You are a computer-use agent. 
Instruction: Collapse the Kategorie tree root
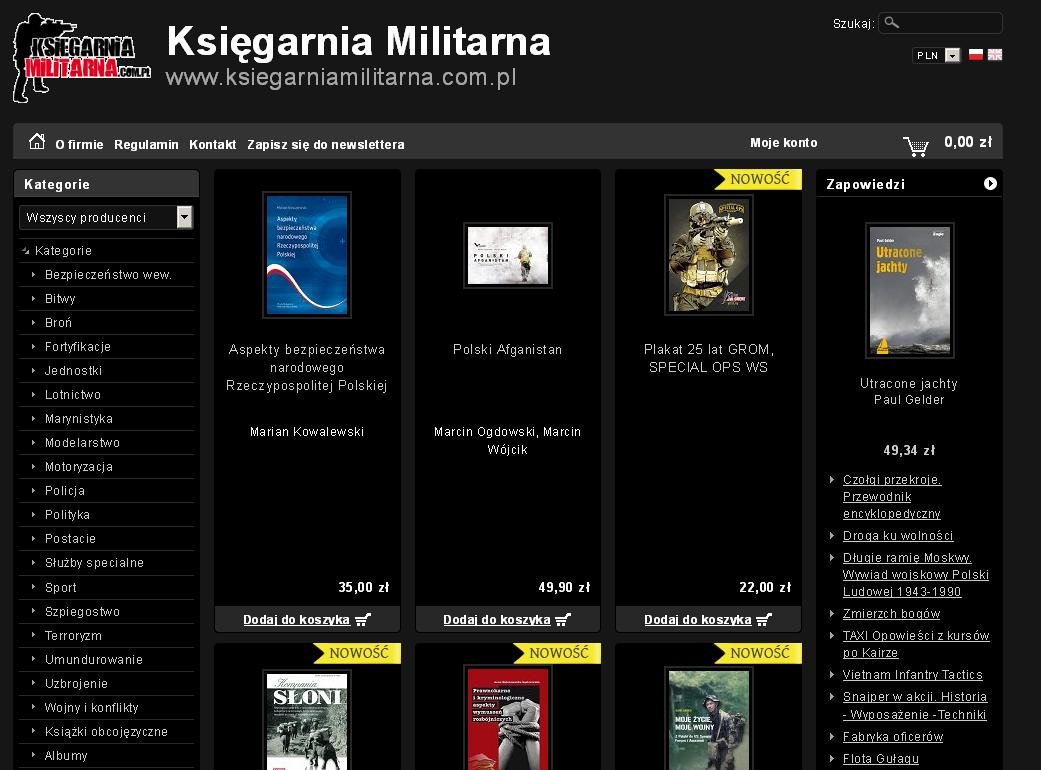[25, 251]
